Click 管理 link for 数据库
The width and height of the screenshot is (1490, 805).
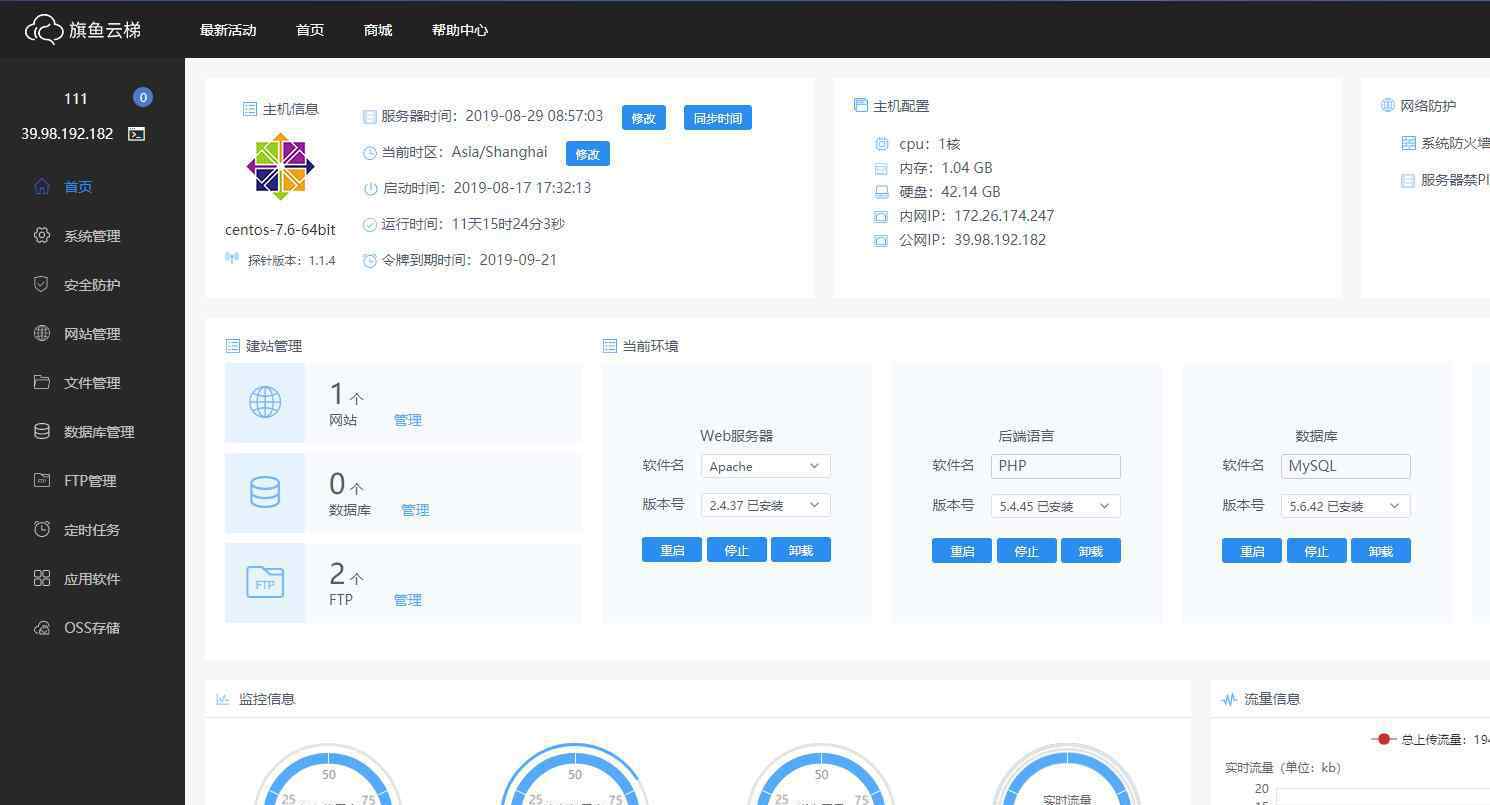tap(415, 510)
